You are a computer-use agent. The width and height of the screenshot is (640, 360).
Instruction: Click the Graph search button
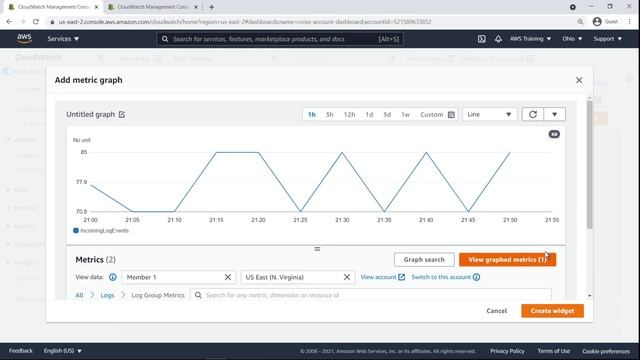424,260
